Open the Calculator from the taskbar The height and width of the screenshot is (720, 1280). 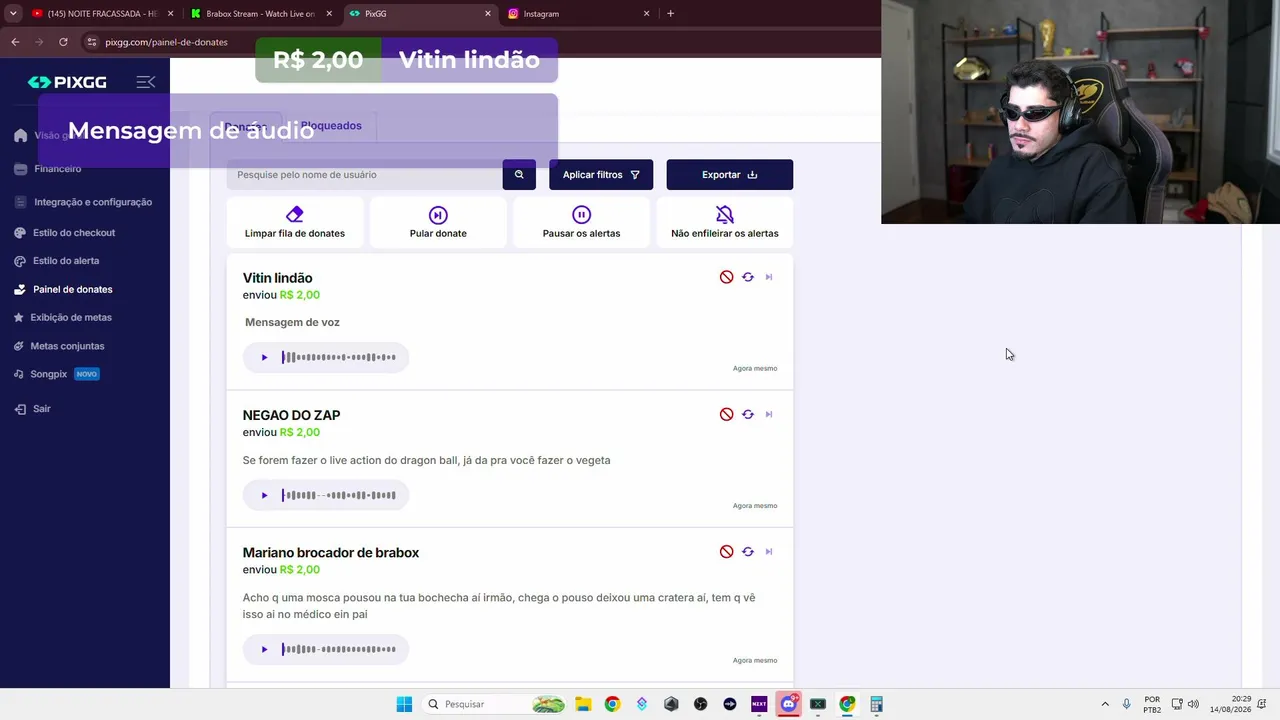pyautogui.click(x=876, y=704)
